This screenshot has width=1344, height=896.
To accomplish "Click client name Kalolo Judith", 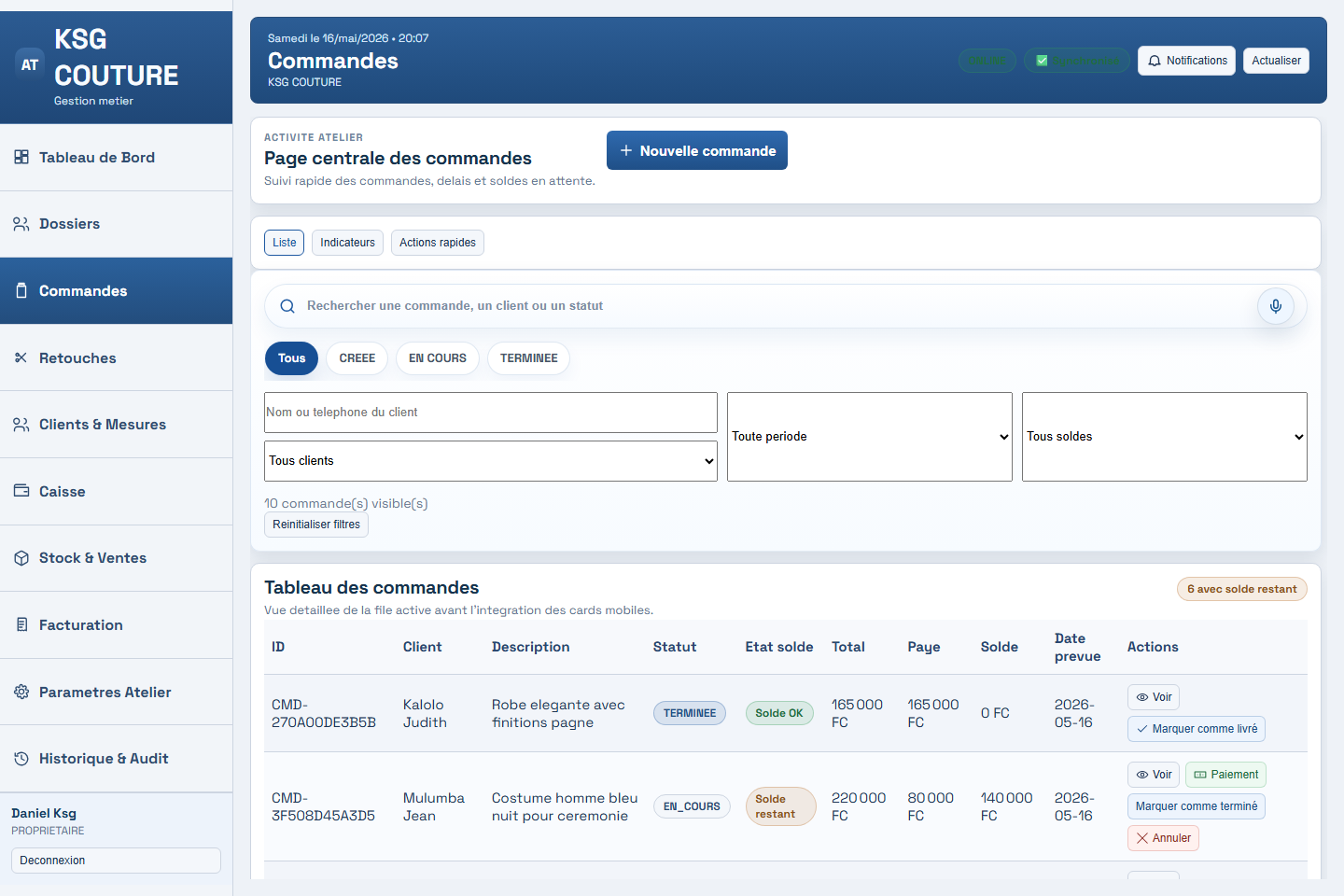I will [x=425, y=714].
